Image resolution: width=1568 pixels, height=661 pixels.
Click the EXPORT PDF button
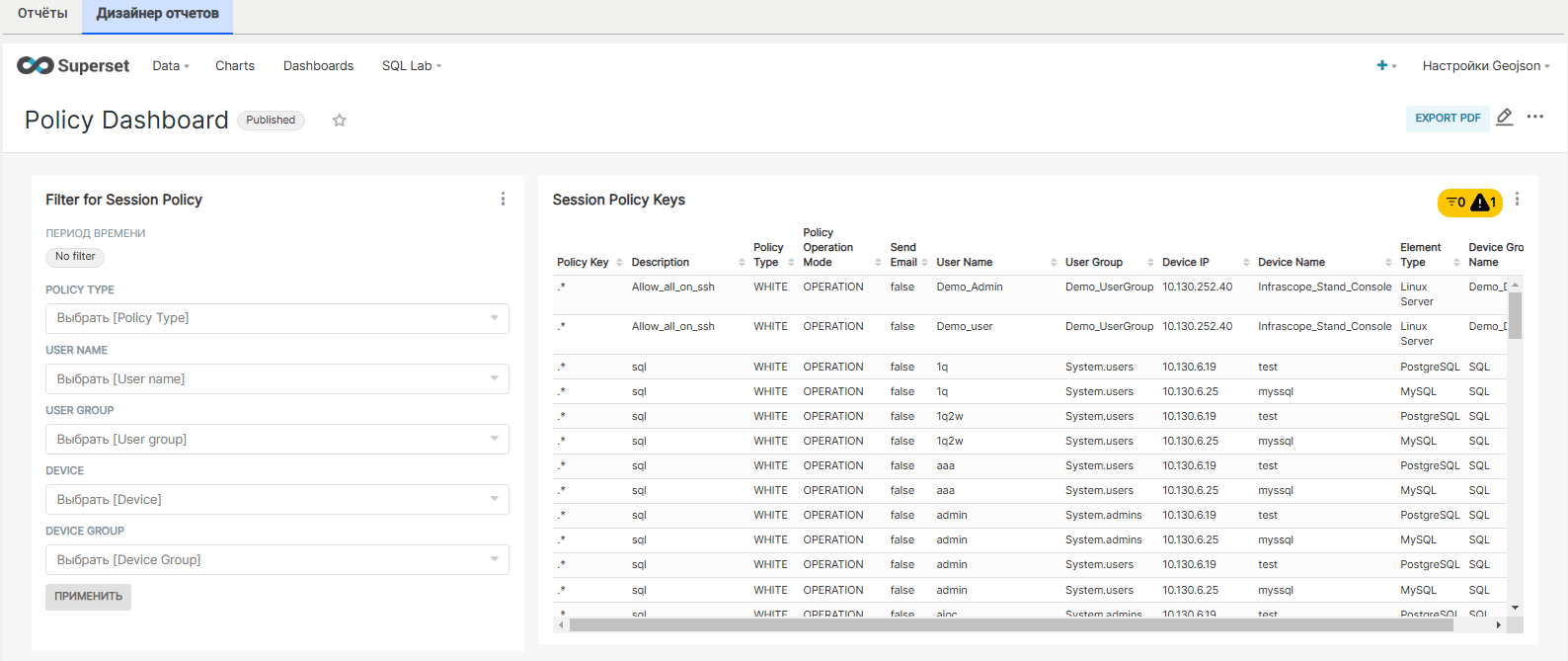(1448, 119)
